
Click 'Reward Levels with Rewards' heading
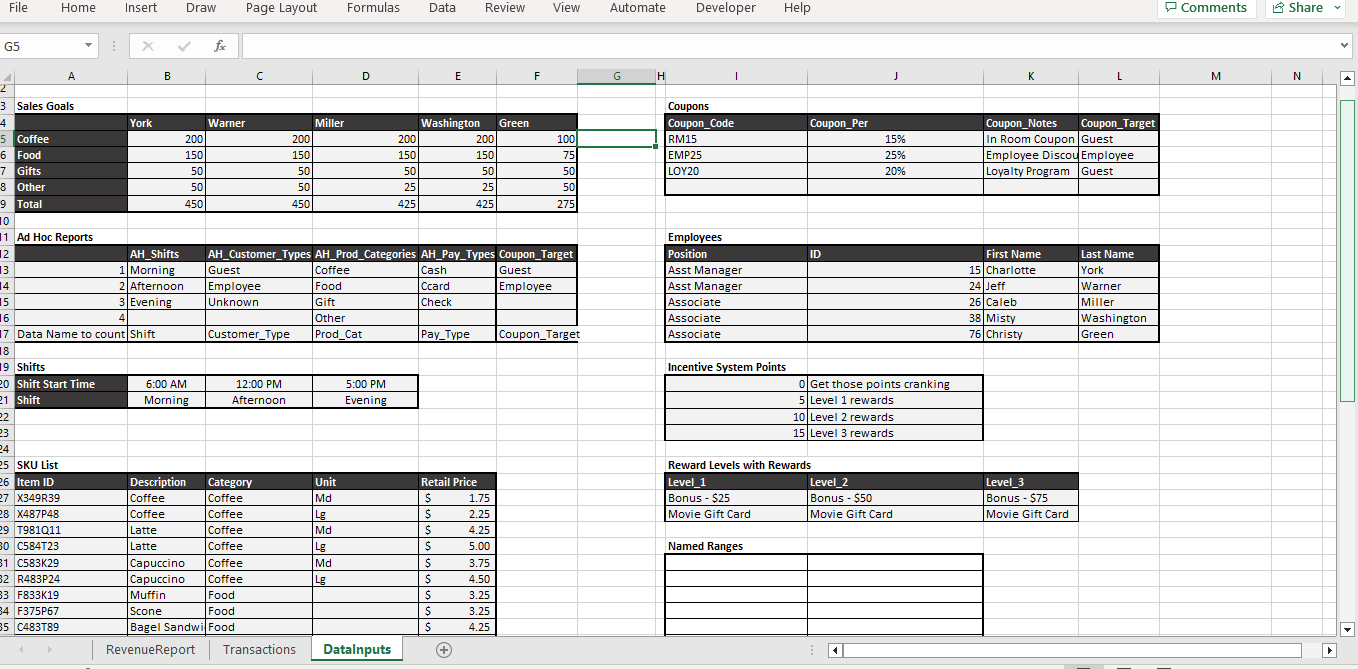click(739, 465)
